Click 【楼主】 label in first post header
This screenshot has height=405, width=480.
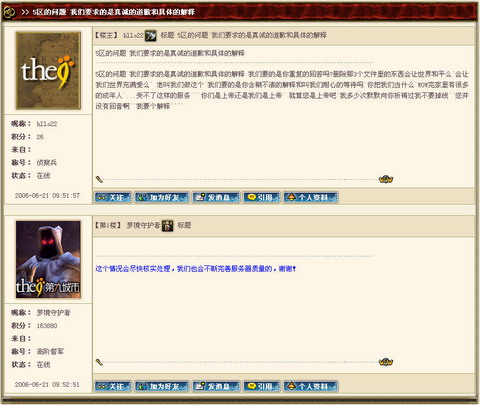(x=107, y=35)
